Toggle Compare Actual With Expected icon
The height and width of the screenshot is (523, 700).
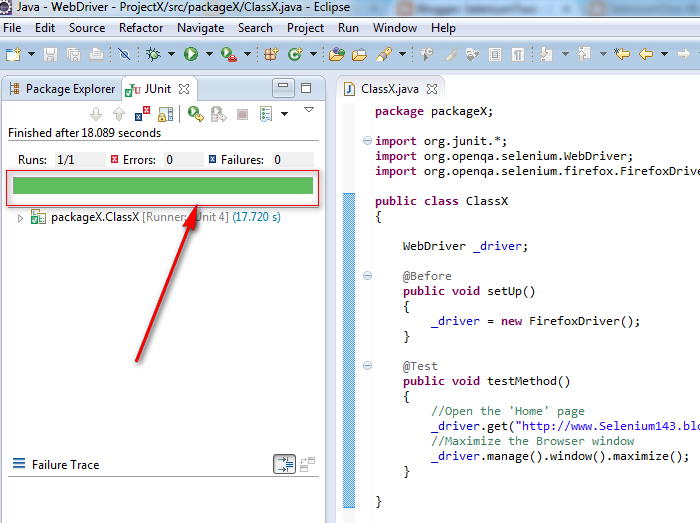(x=308, y=465)
